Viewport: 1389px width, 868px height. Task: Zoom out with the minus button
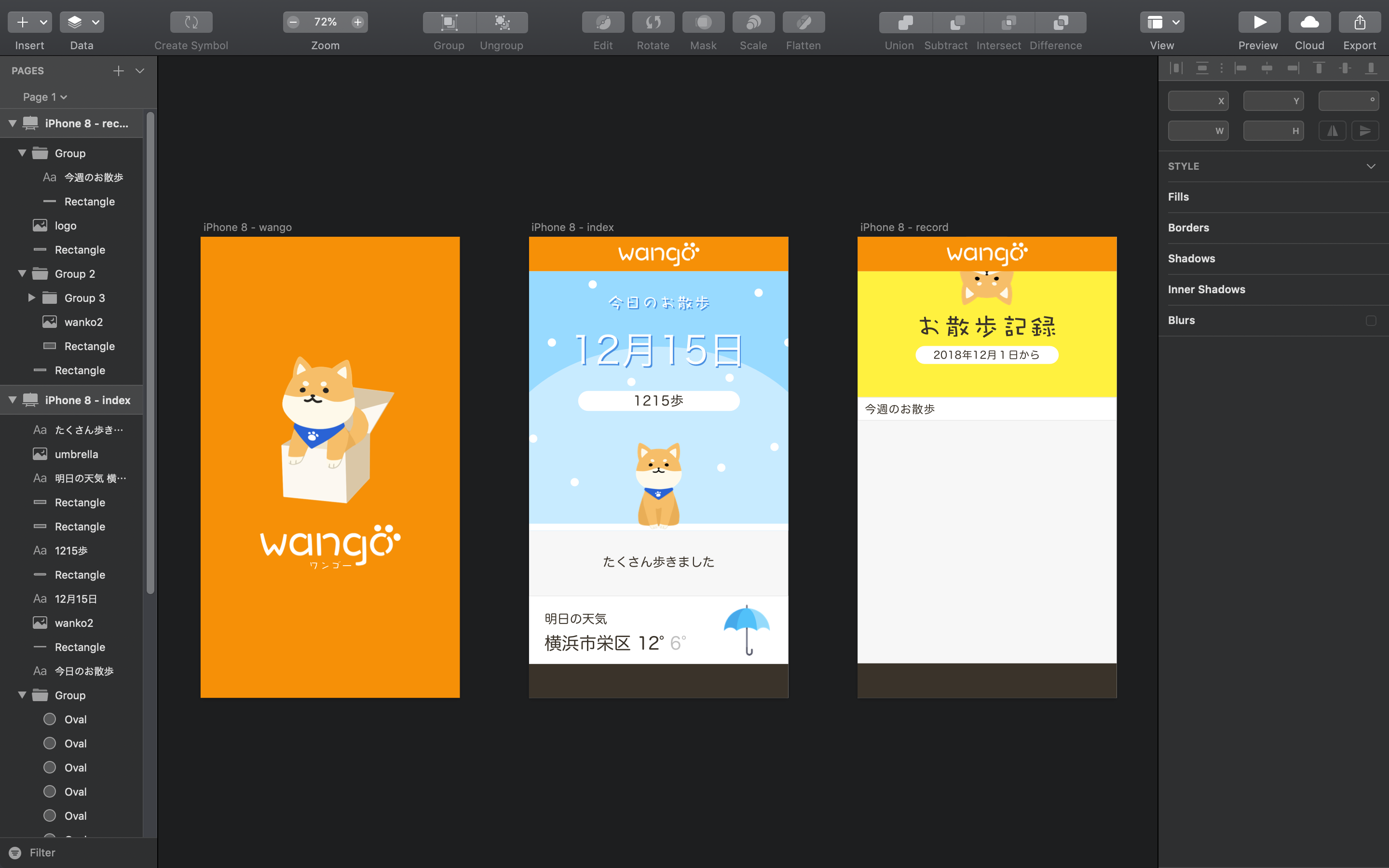point(293,22)
